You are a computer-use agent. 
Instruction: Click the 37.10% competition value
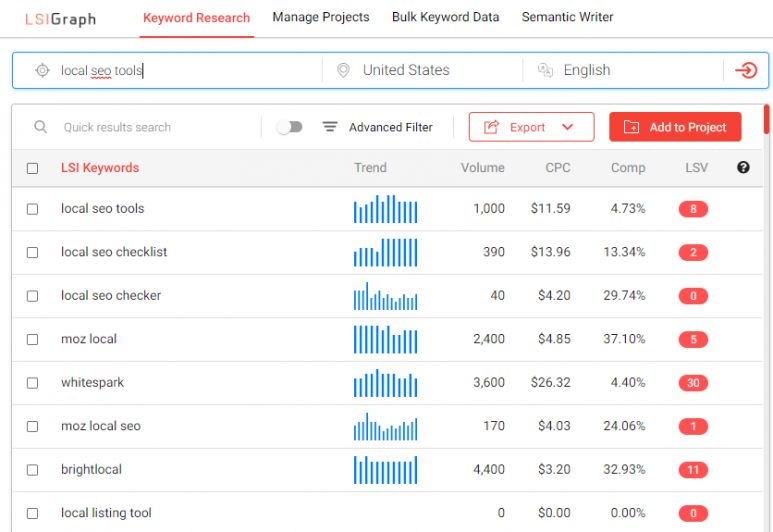point(624,339)
